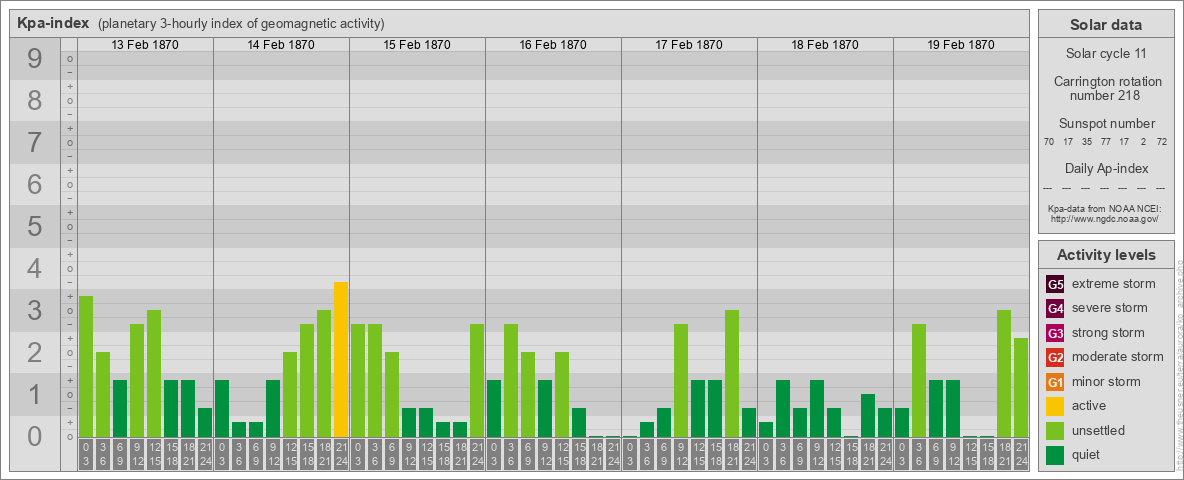The width and height of the screenshot is (1184, 480).
Task: Click the sunspot value 35
Action: pos(1087,141)
